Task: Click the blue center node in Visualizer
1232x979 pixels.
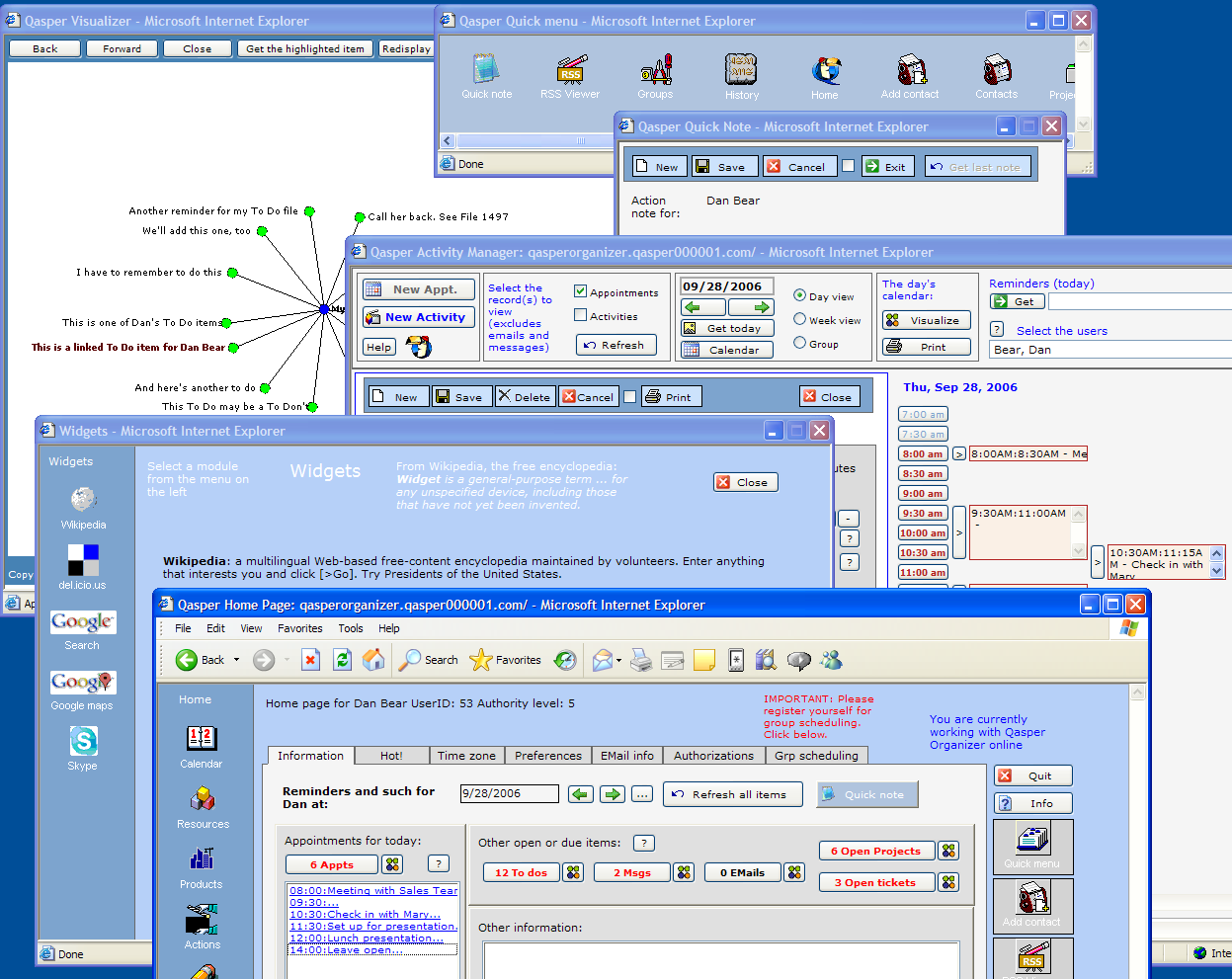Action: click(x=324, y=309)
